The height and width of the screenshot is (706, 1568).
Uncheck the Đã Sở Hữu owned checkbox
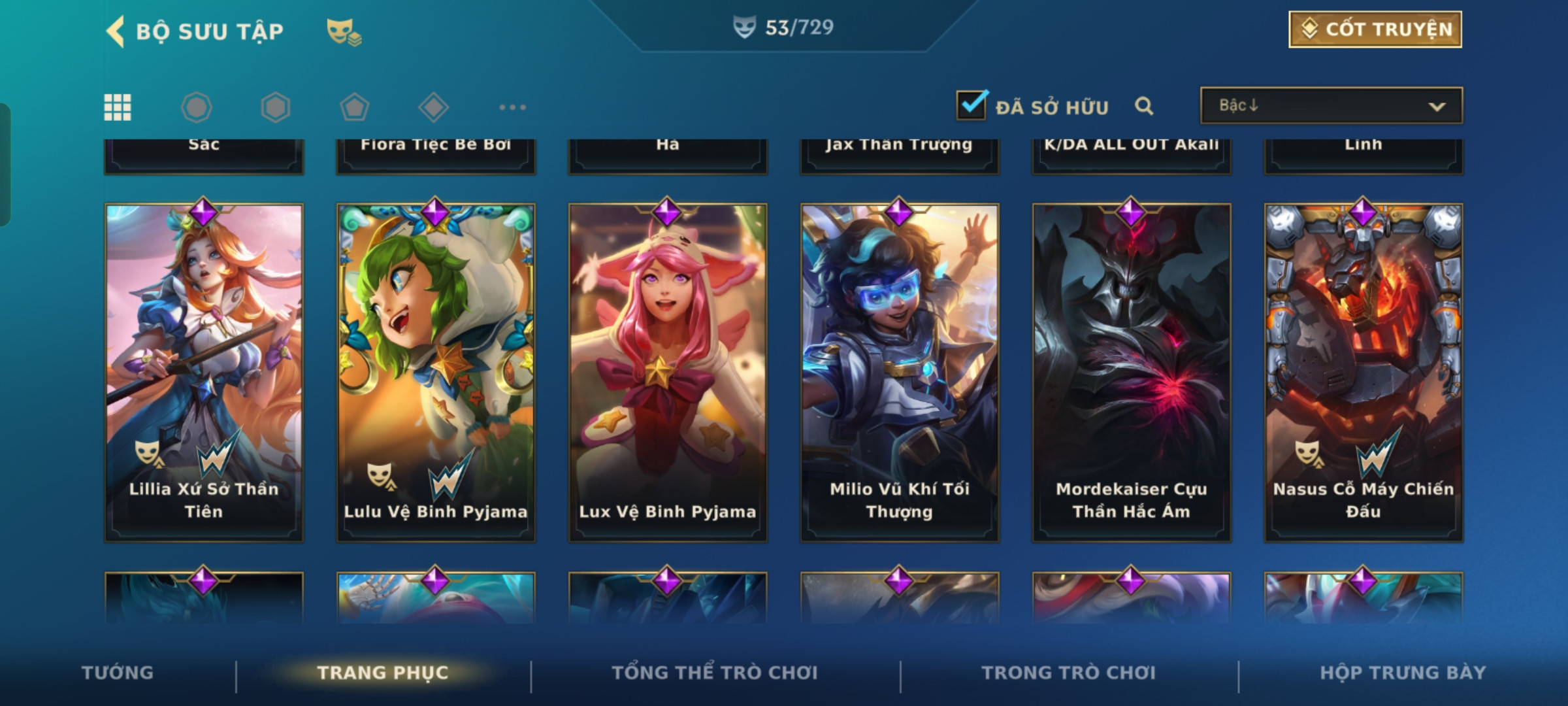[x=972, y=105]
